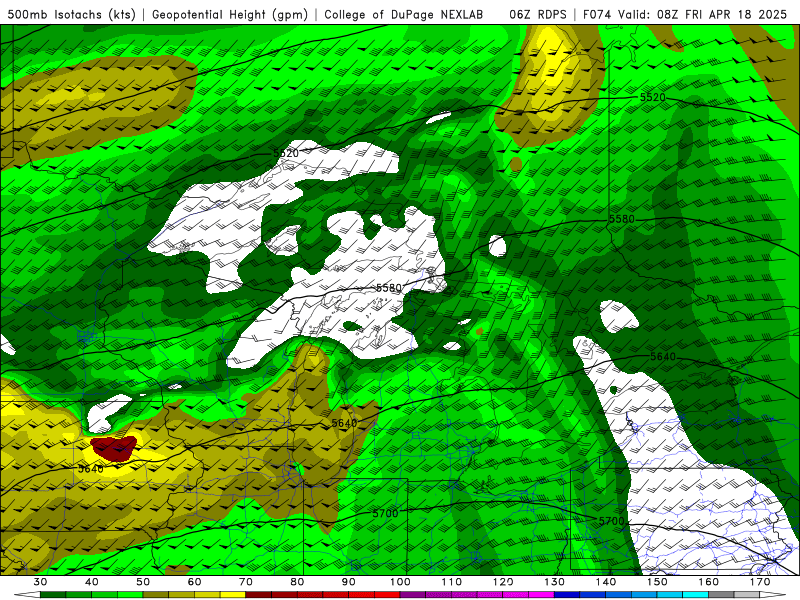Select the olive swatch just after 50
The height and width of the screenshot is (600, 800).
(x=156, y=595)
